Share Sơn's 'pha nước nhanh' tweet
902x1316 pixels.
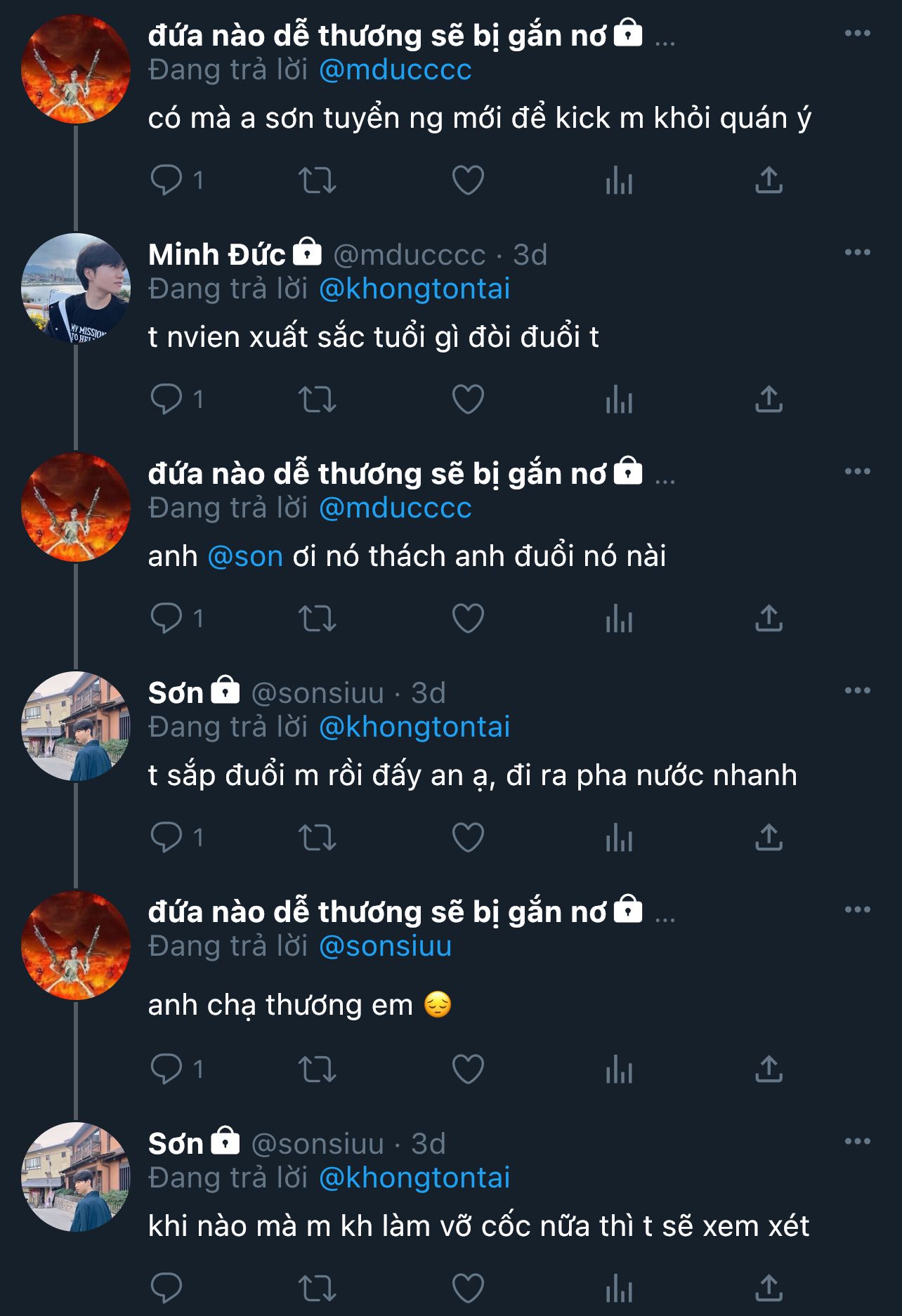769,837
